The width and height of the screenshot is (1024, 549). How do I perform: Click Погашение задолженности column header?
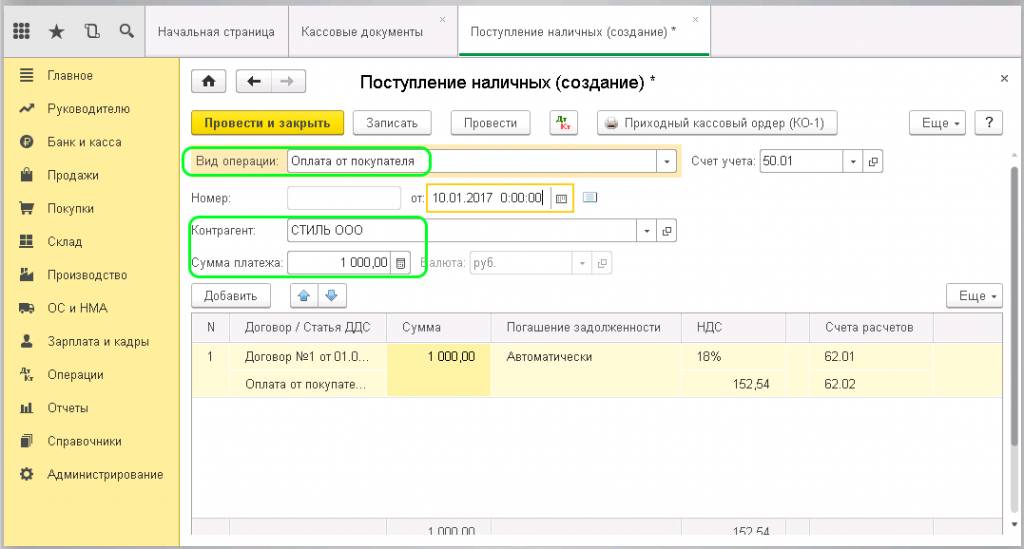pos(586,328)
